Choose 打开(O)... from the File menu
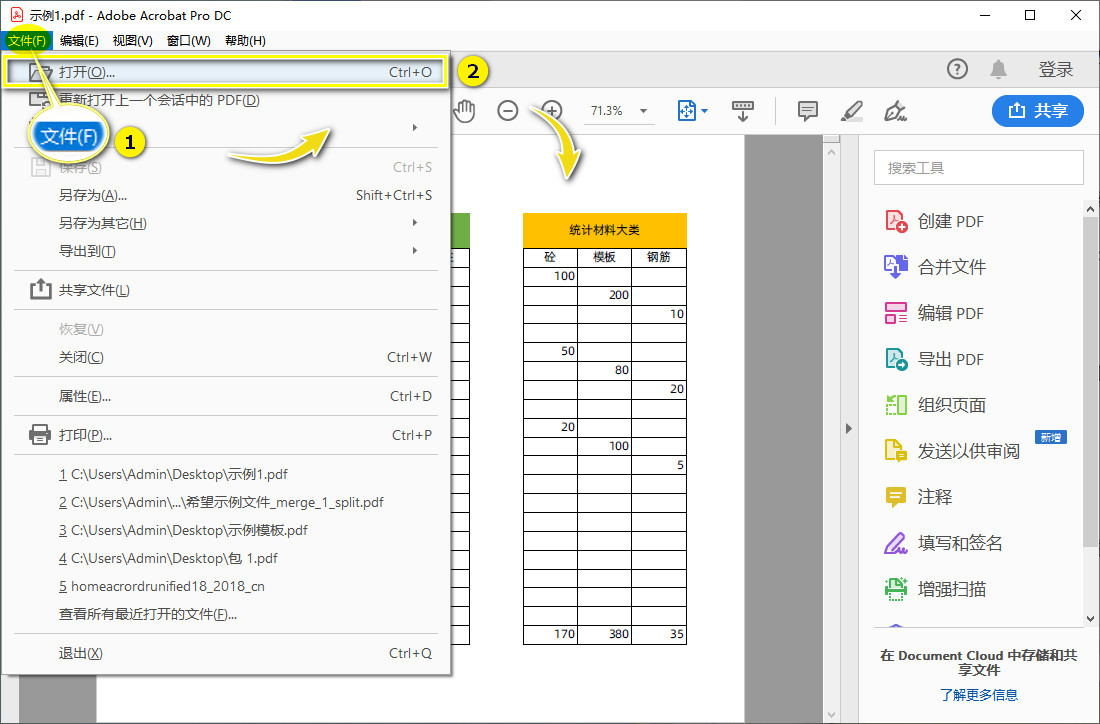Image resolution: width=1100 pixels, height=724 pixels. point(225,72)
